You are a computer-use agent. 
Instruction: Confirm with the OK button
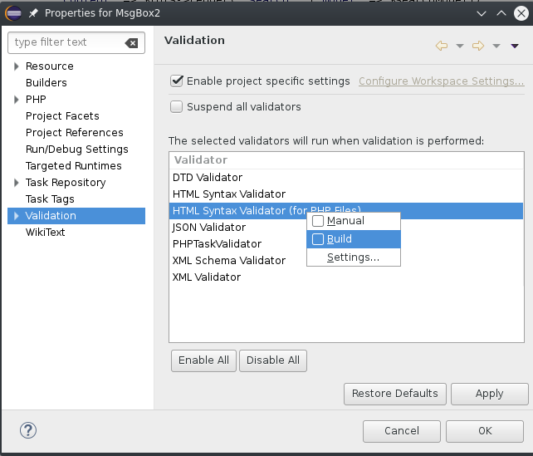(x=485, y=431)
